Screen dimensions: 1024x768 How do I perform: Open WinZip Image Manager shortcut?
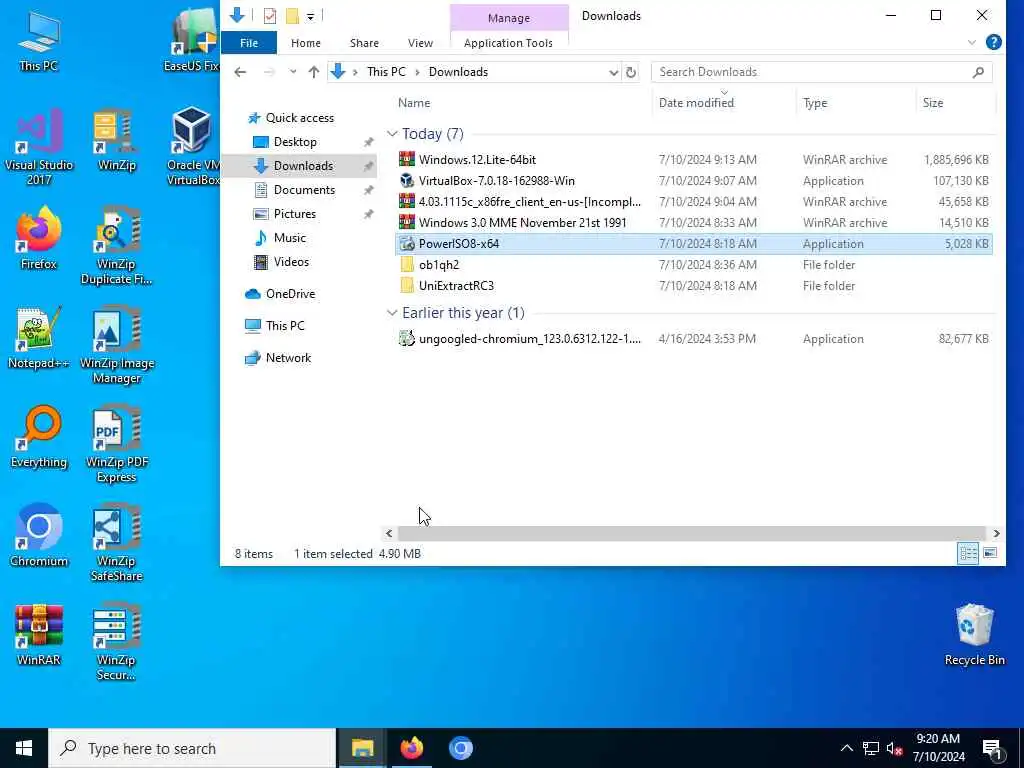(116, 346)
